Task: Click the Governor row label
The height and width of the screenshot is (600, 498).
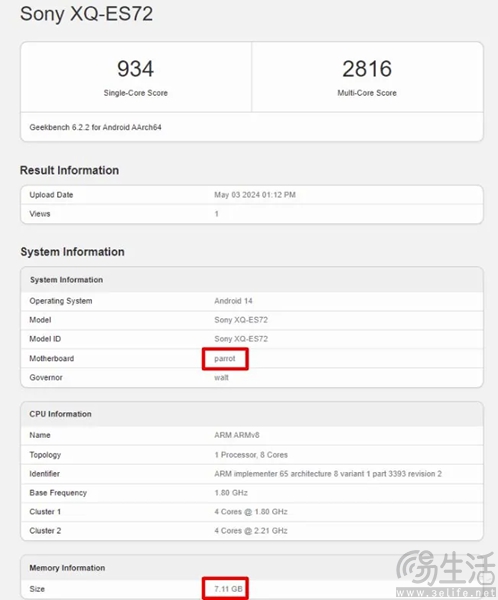Action: coord(46,378)
